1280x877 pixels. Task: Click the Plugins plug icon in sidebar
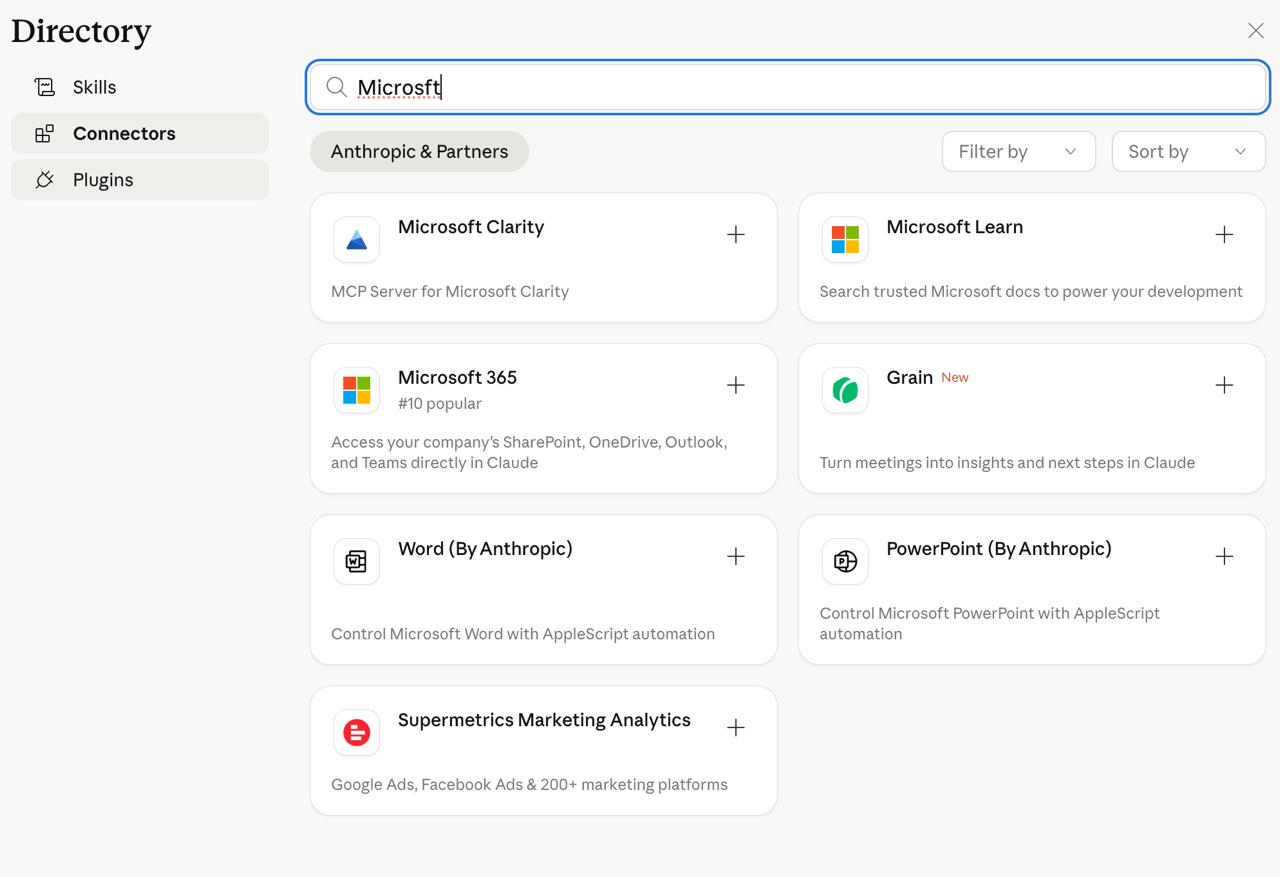click(x=45, y=180)
